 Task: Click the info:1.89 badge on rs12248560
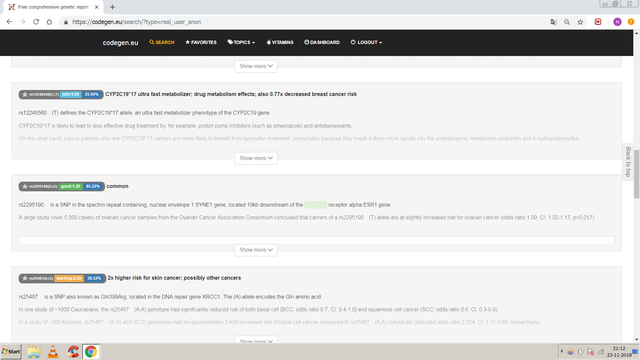click(x=71, y=94)
